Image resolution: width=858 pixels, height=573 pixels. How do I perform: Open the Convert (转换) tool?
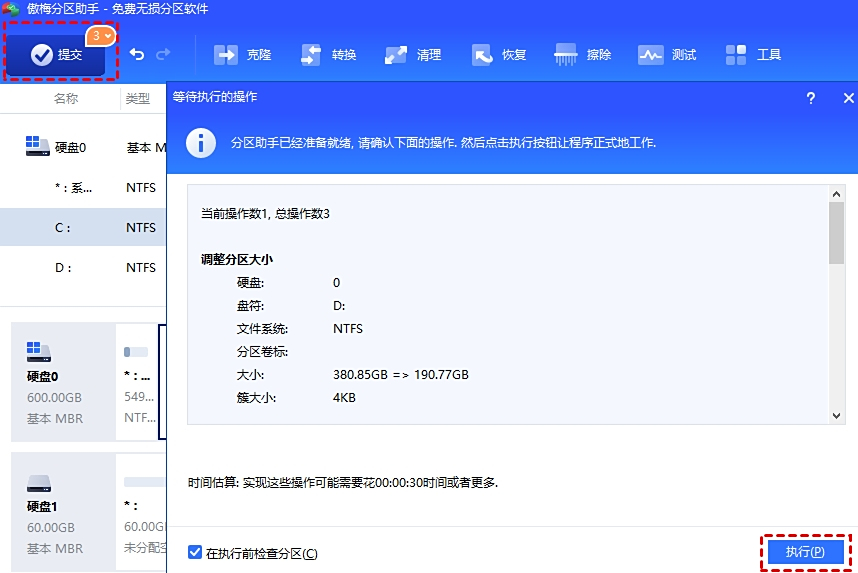pyautogui.click(x=311, y=55)
